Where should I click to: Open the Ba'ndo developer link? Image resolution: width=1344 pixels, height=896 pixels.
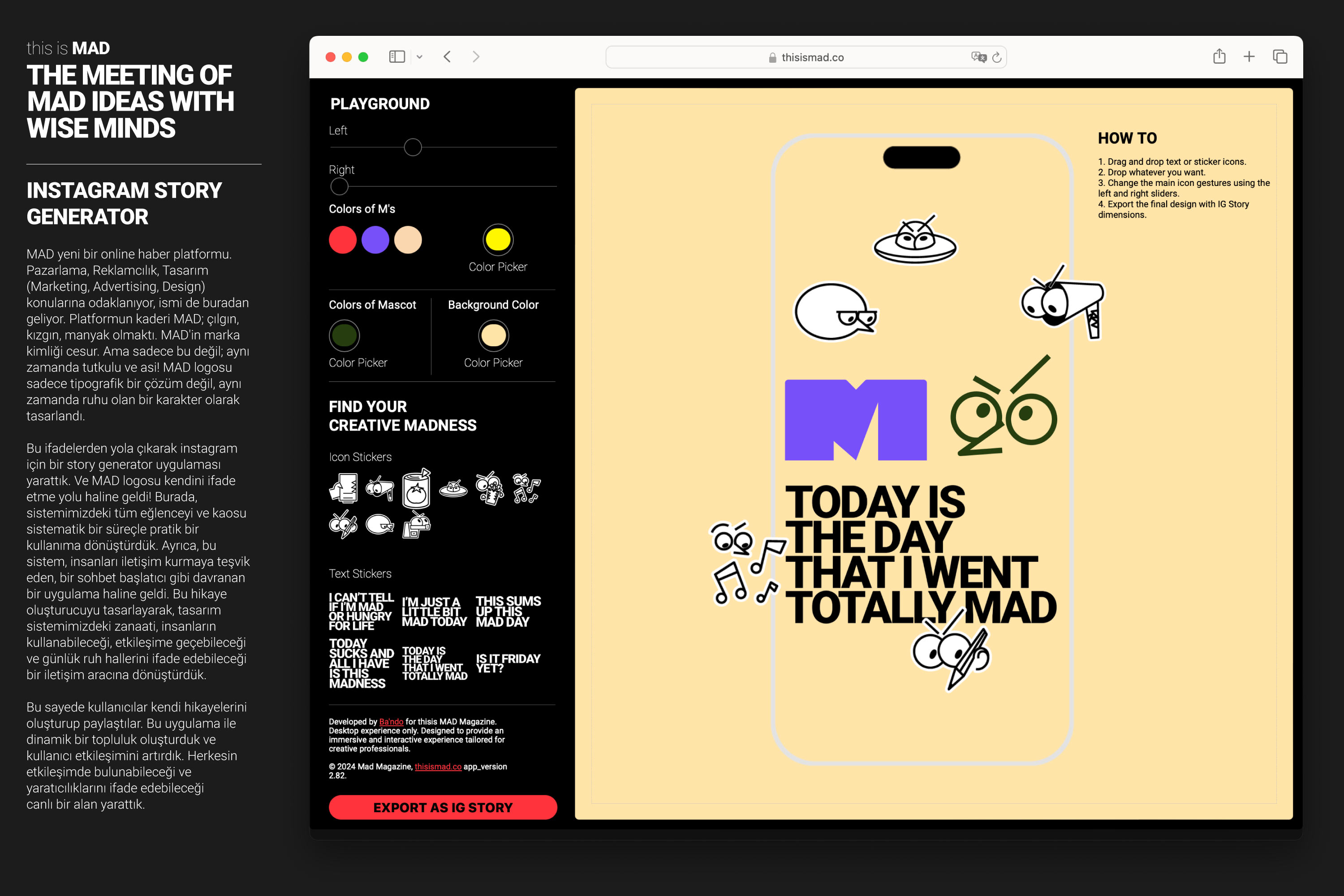(391, 722)
